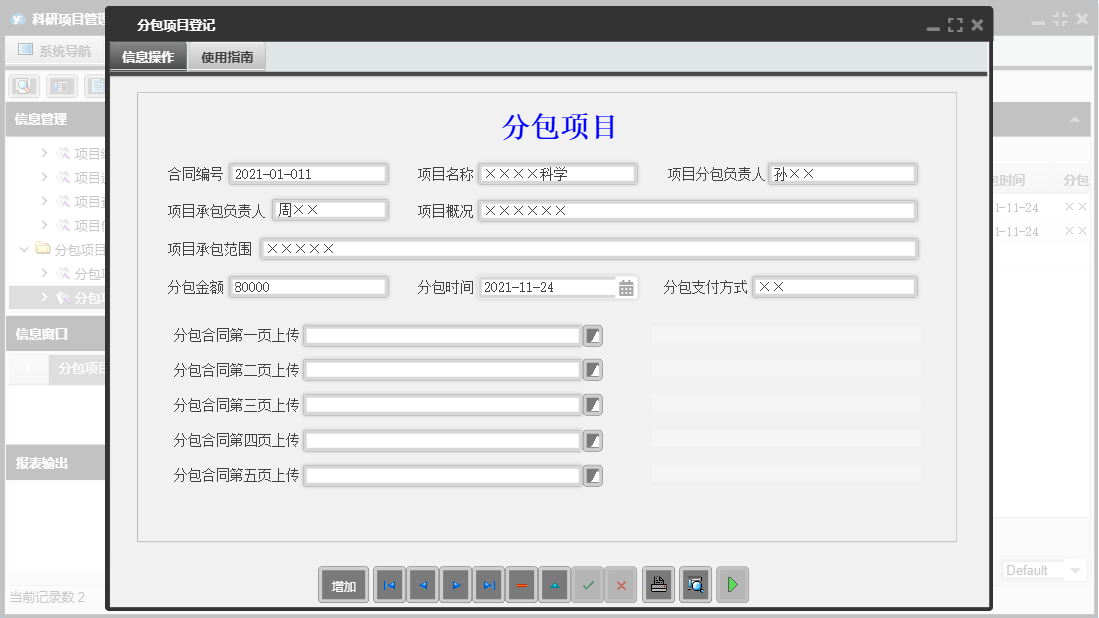Delete current record with red minus icon
1099x618 pixels.
[521, 585]
